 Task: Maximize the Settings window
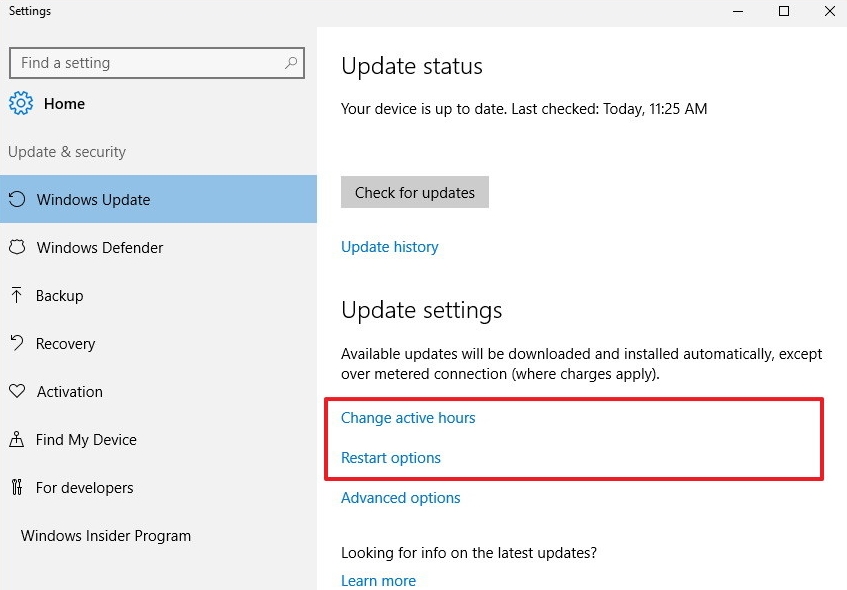pyautogui.click(x=784, y=11)
